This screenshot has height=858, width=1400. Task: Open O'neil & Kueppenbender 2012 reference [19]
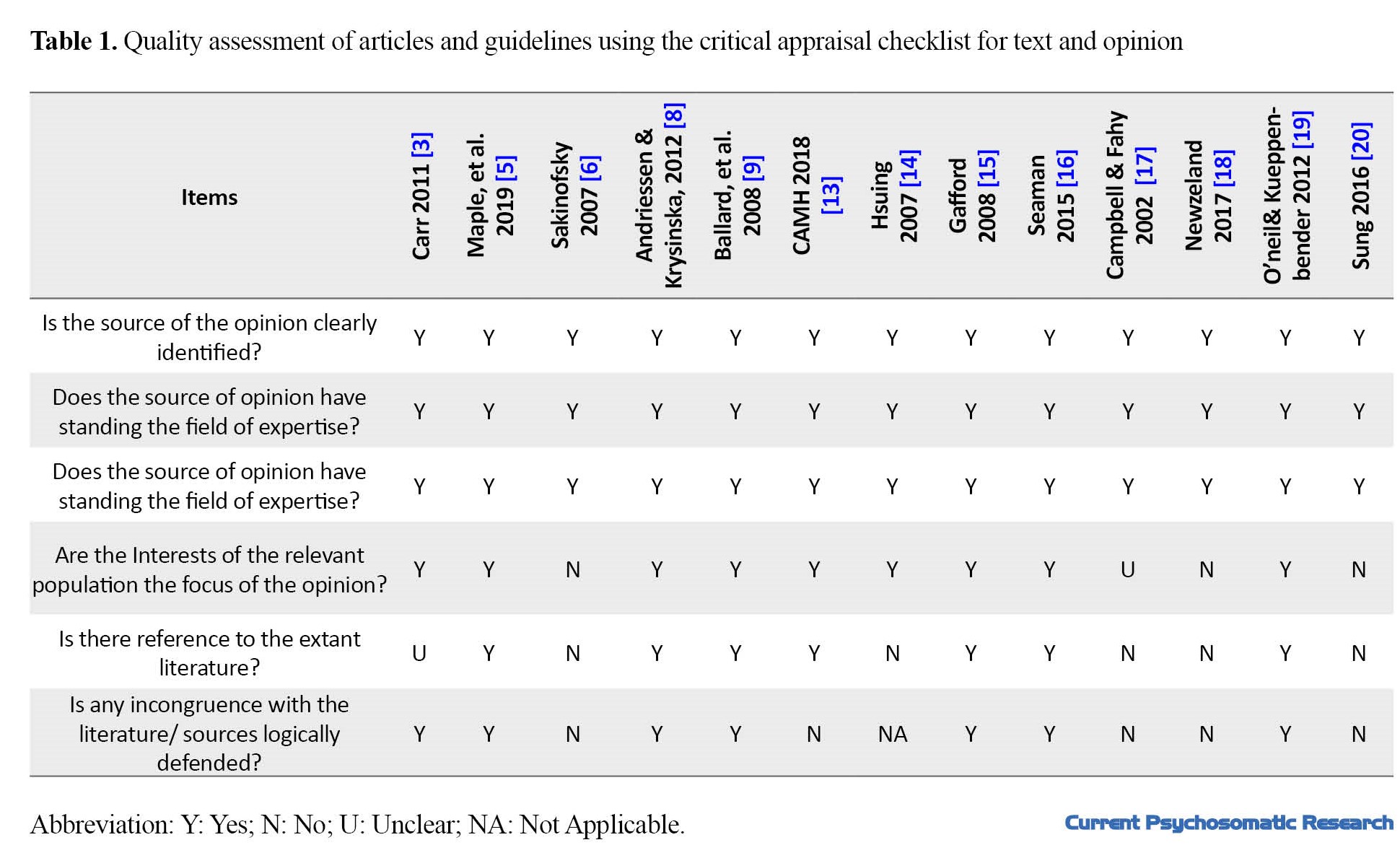pos(1303,129)
